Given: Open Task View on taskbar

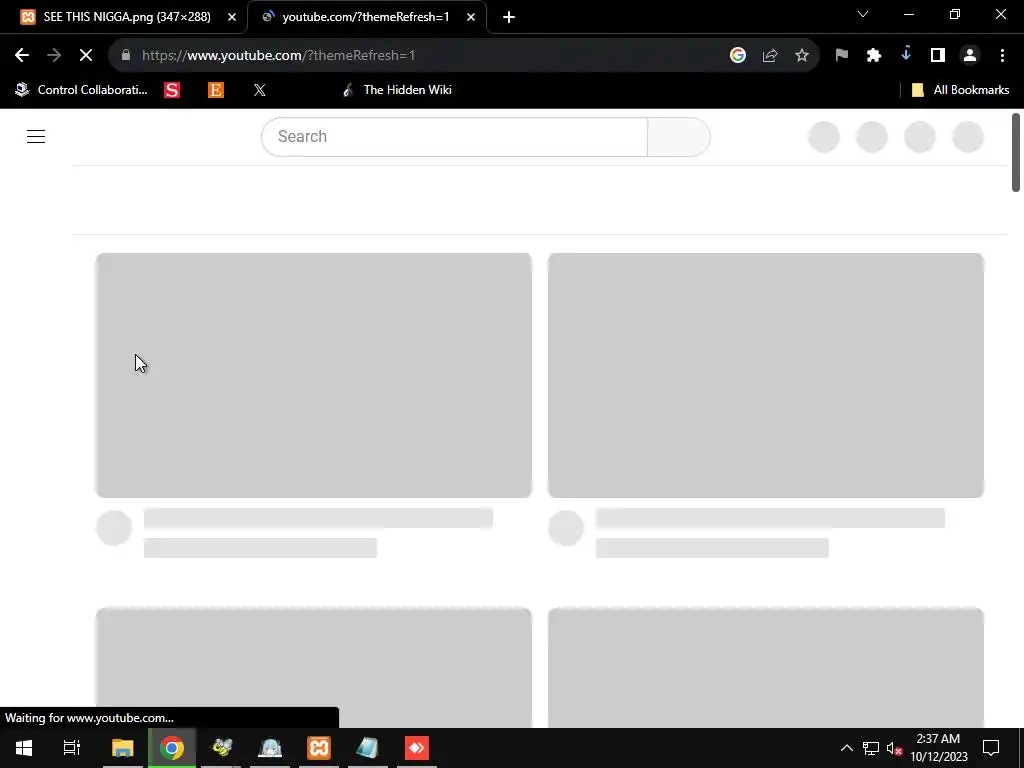Looking at the screenshot, I should [x=72, y=748].
